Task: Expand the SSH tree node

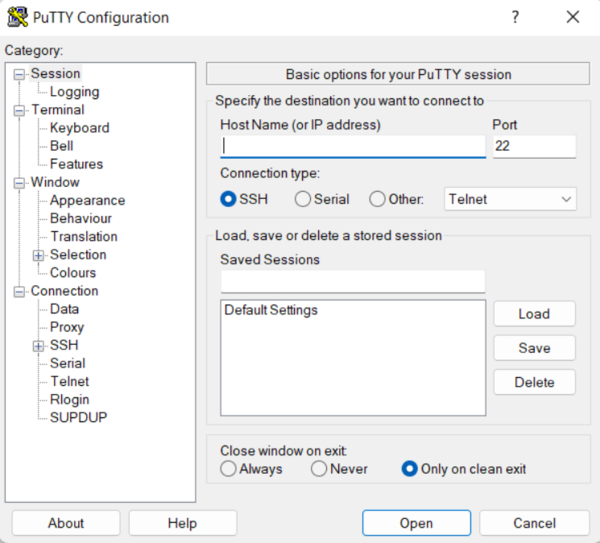Action: 39,346
